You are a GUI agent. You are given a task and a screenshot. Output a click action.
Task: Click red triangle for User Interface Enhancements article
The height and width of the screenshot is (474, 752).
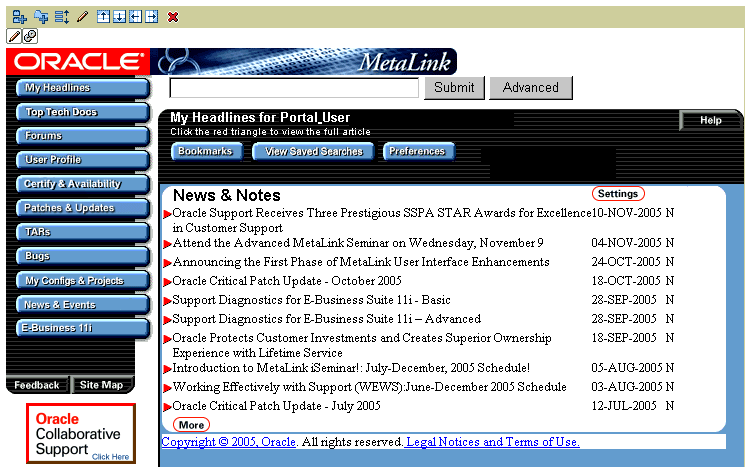click(x=167, y=263)
